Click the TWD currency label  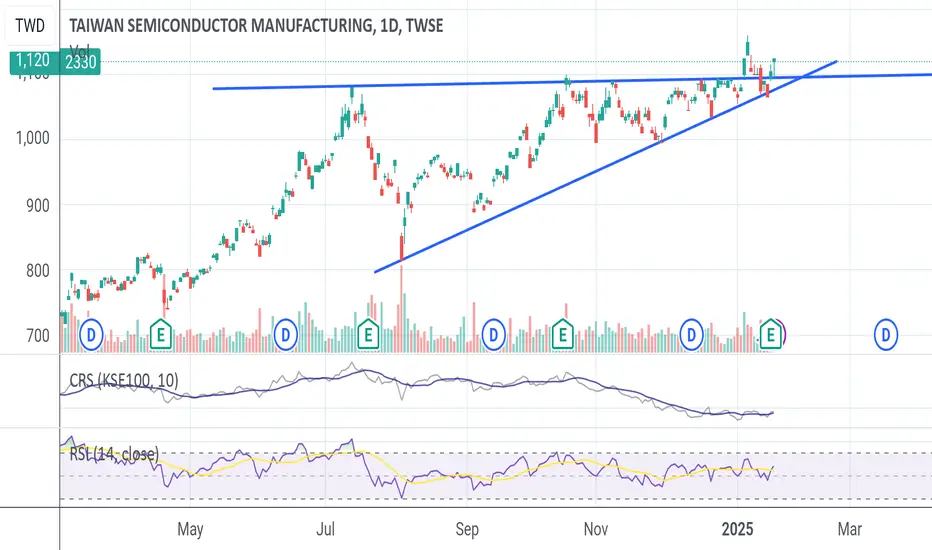[x=30, y=26]
